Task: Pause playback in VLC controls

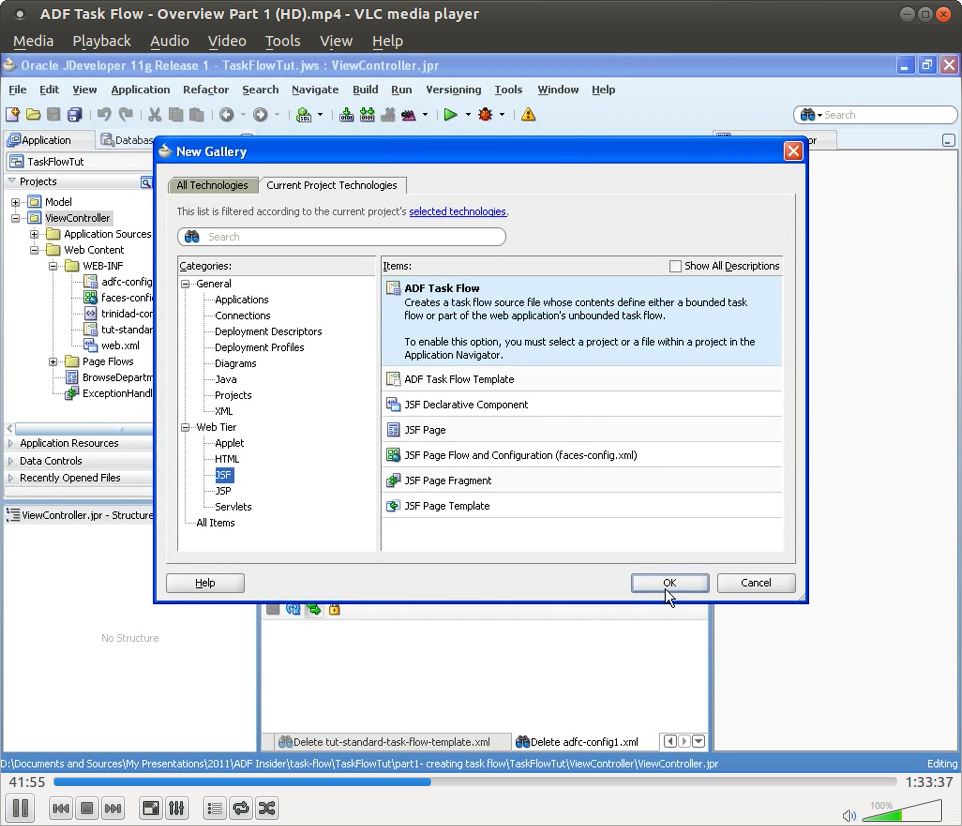Action: tap(19, 808)
